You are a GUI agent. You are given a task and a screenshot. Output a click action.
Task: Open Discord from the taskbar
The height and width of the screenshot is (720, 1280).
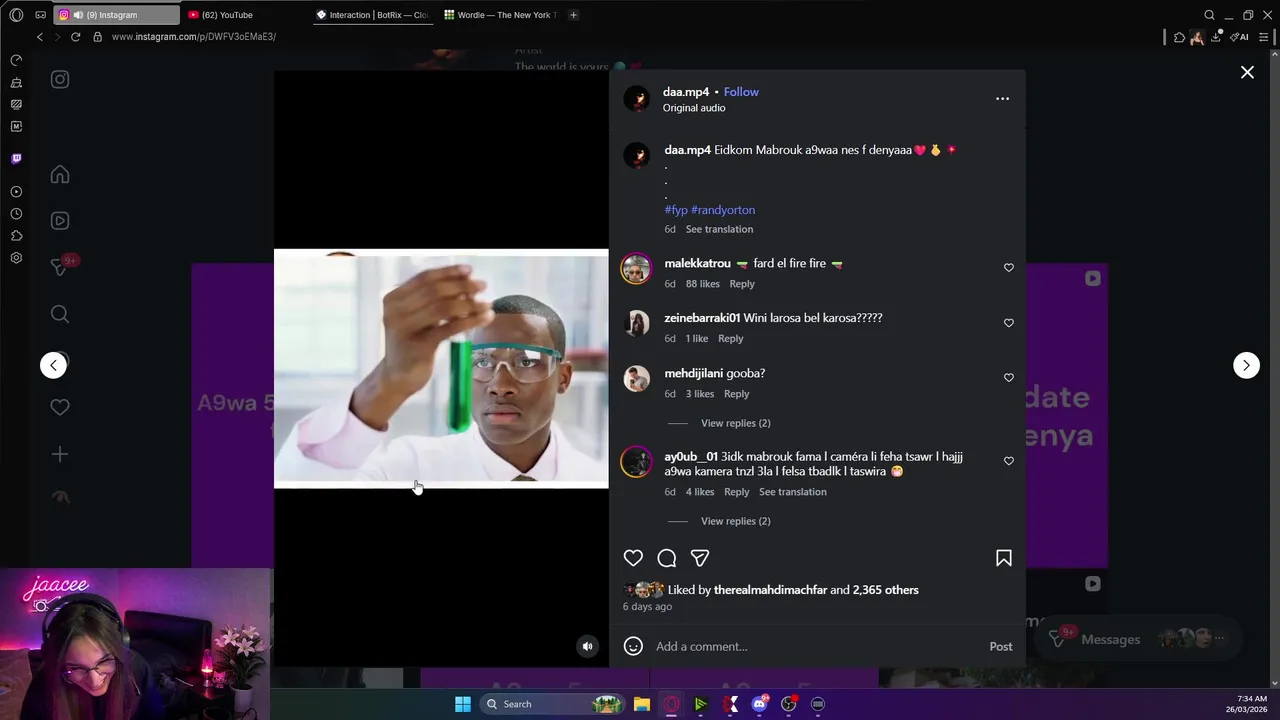[760, 704]
